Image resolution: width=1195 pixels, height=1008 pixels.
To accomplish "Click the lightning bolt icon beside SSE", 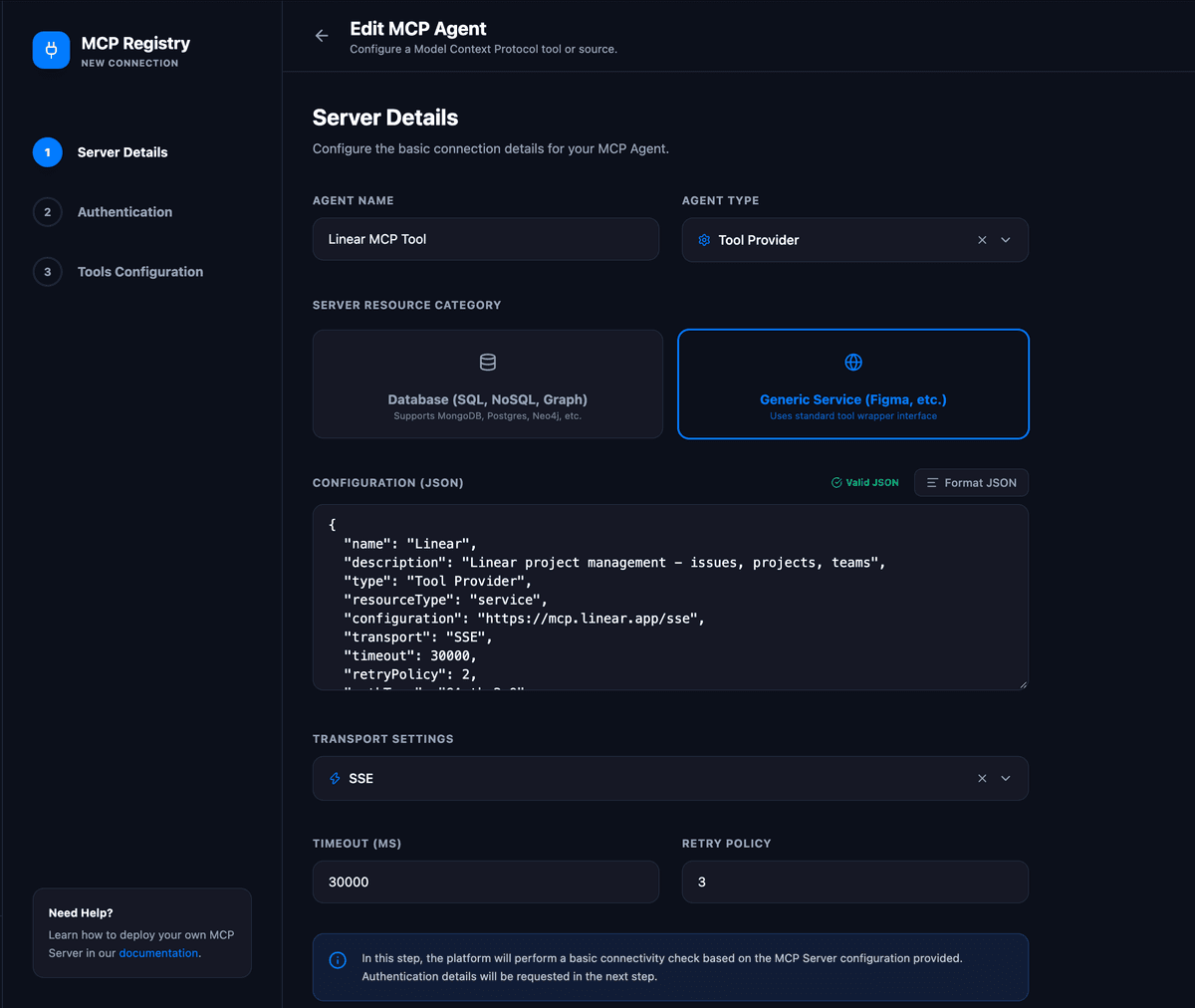I will click(x=336, y=779).
